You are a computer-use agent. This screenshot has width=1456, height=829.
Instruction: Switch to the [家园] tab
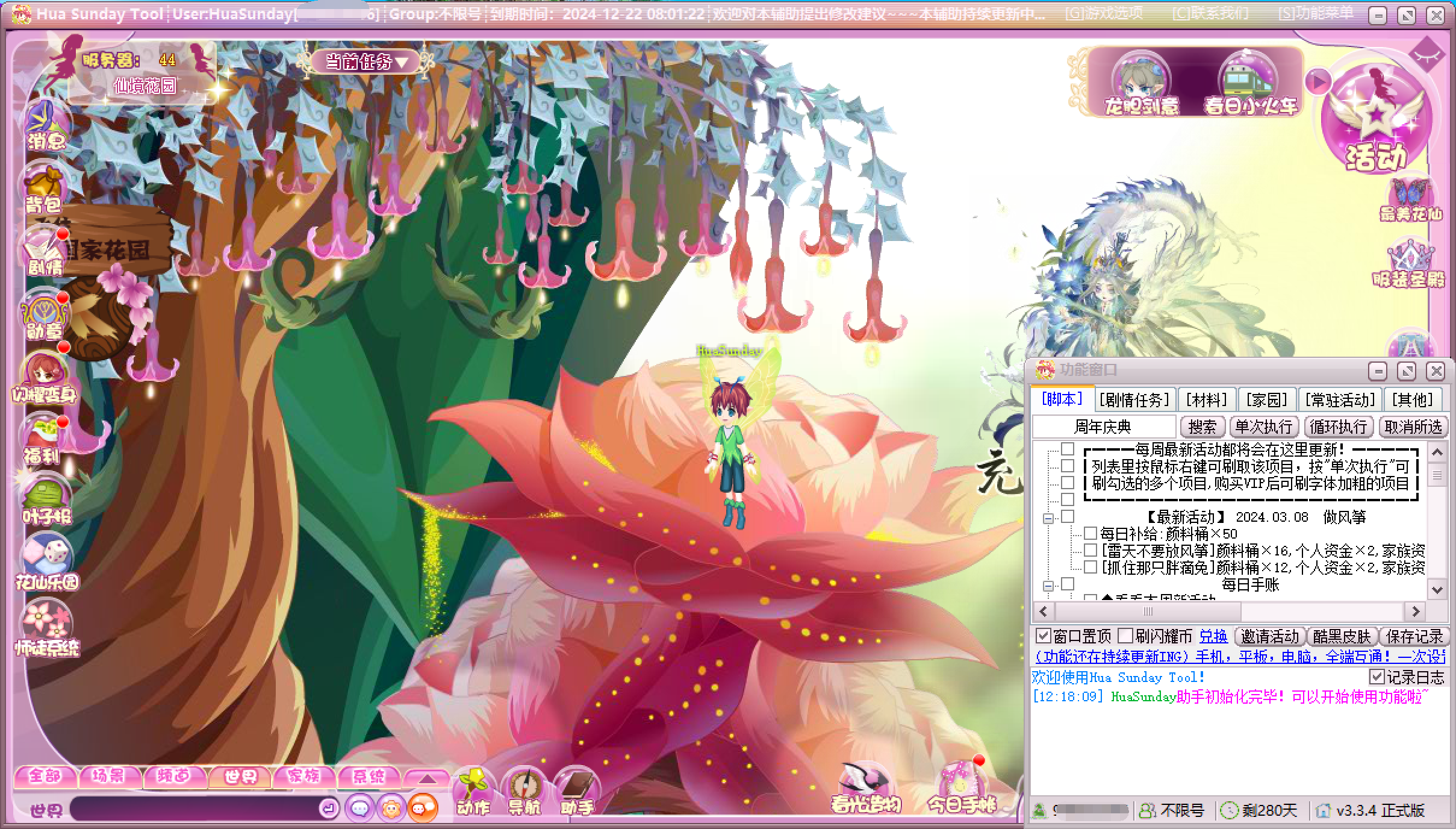coord(1266,399)
